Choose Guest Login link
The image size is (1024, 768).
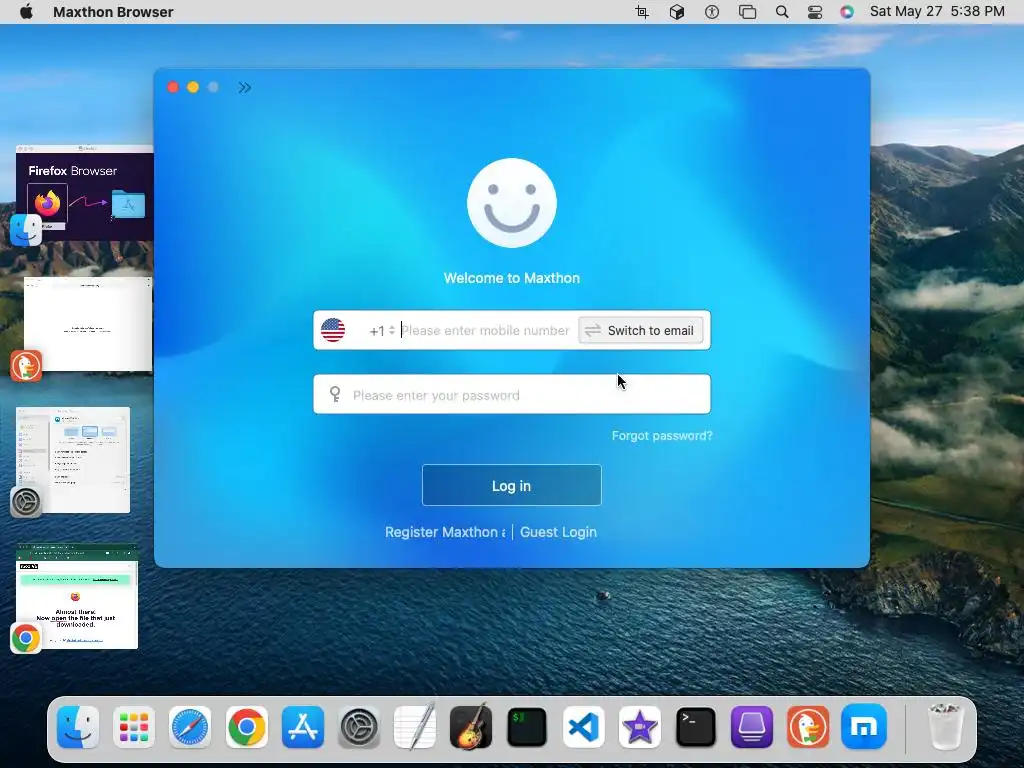pyautogui.click(x=558, y=532)
